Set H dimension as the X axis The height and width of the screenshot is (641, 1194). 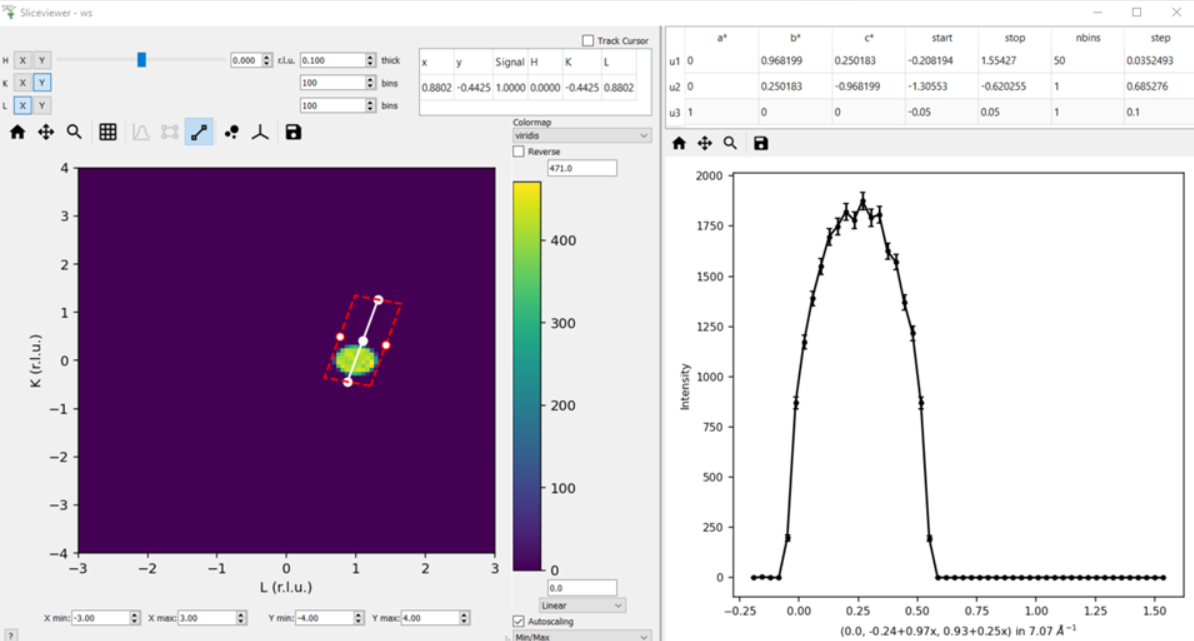(23, 60)
